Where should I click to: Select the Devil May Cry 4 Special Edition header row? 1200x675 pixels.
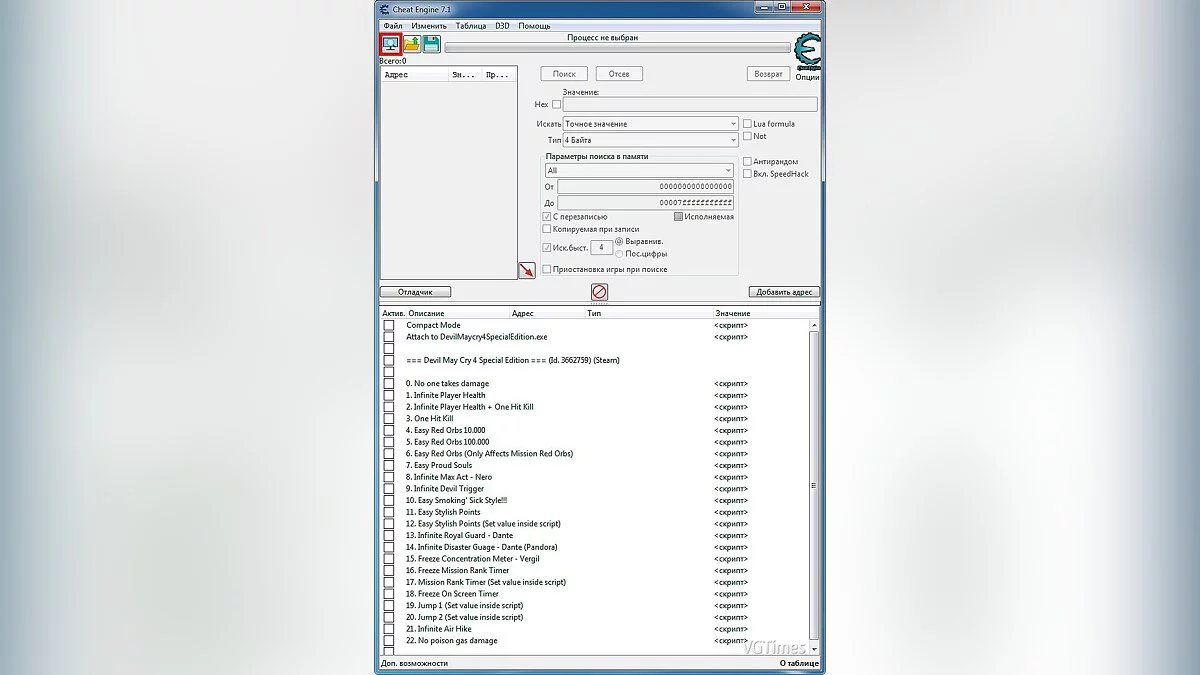coord(595,360)
